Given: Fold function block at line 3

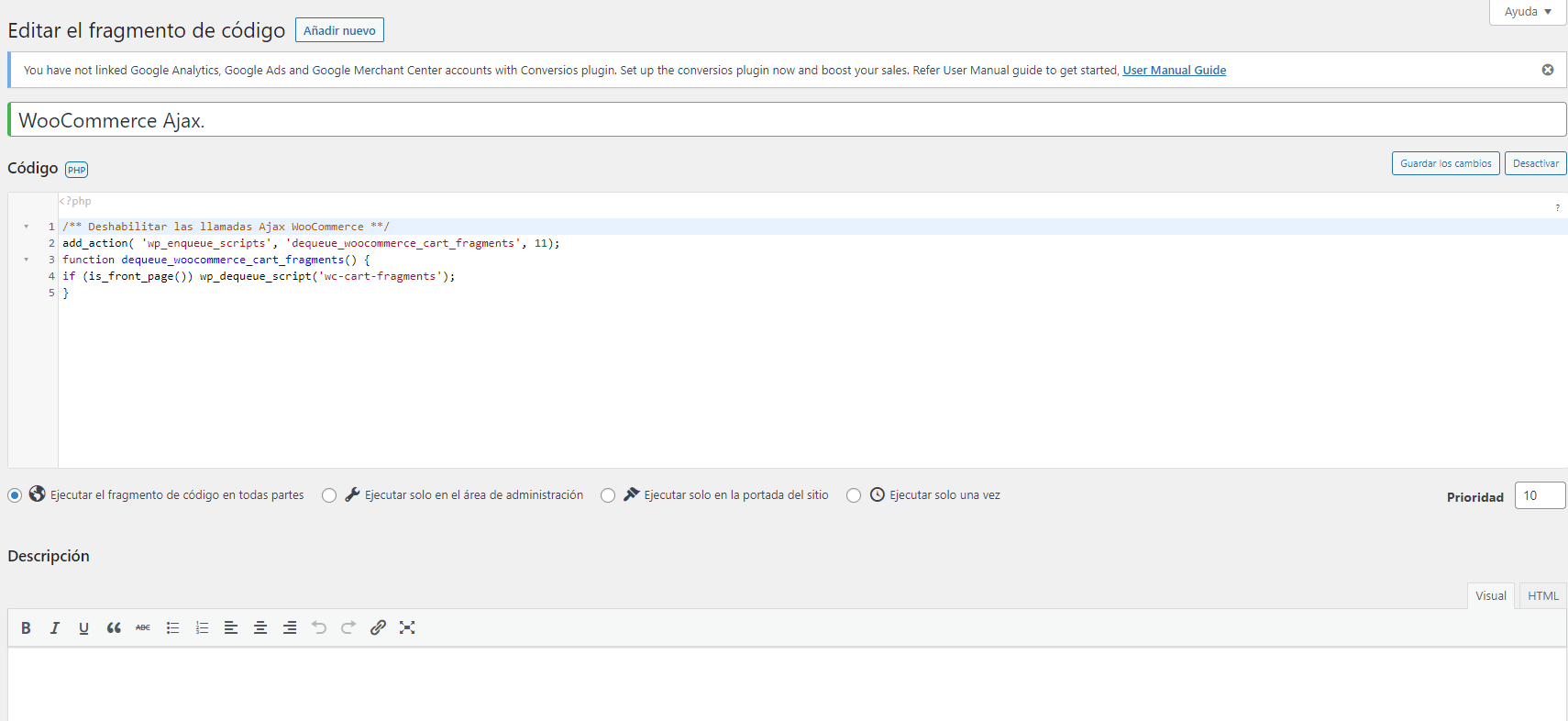Looking at the screenshot, I should (x=27, y=260).
